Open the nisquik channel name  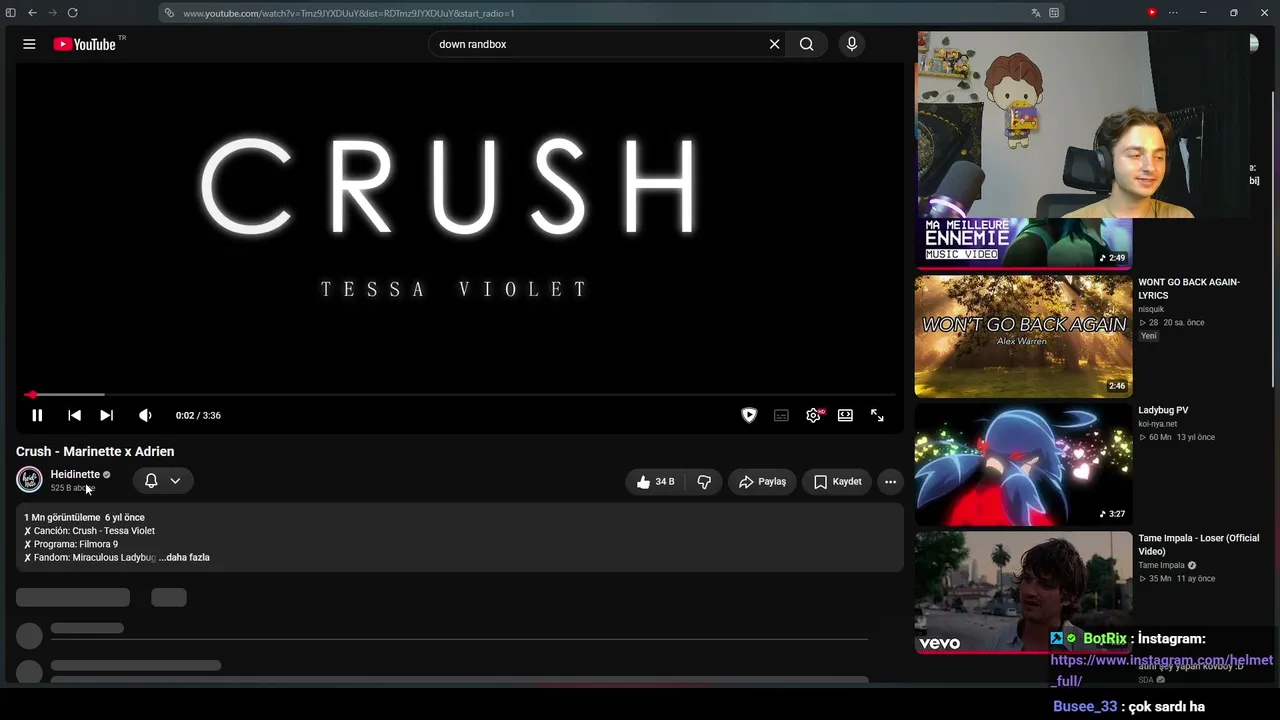[x=1151, y=309]
